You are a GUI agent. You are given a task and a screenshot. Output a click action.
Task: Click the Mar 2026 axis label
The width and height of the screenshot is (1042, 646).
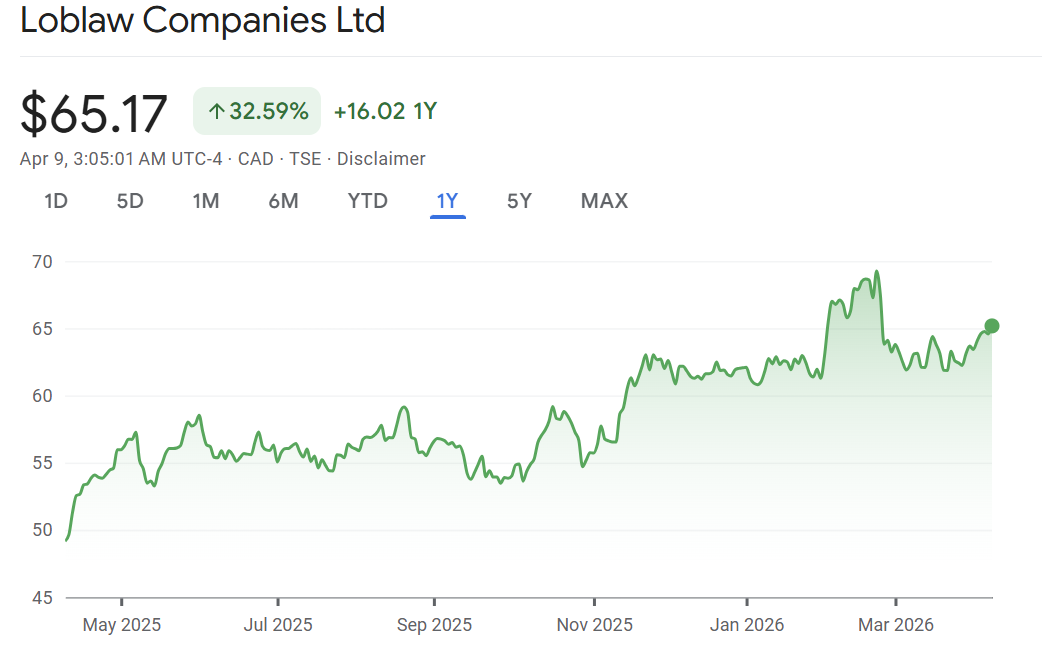coord(895,625)
